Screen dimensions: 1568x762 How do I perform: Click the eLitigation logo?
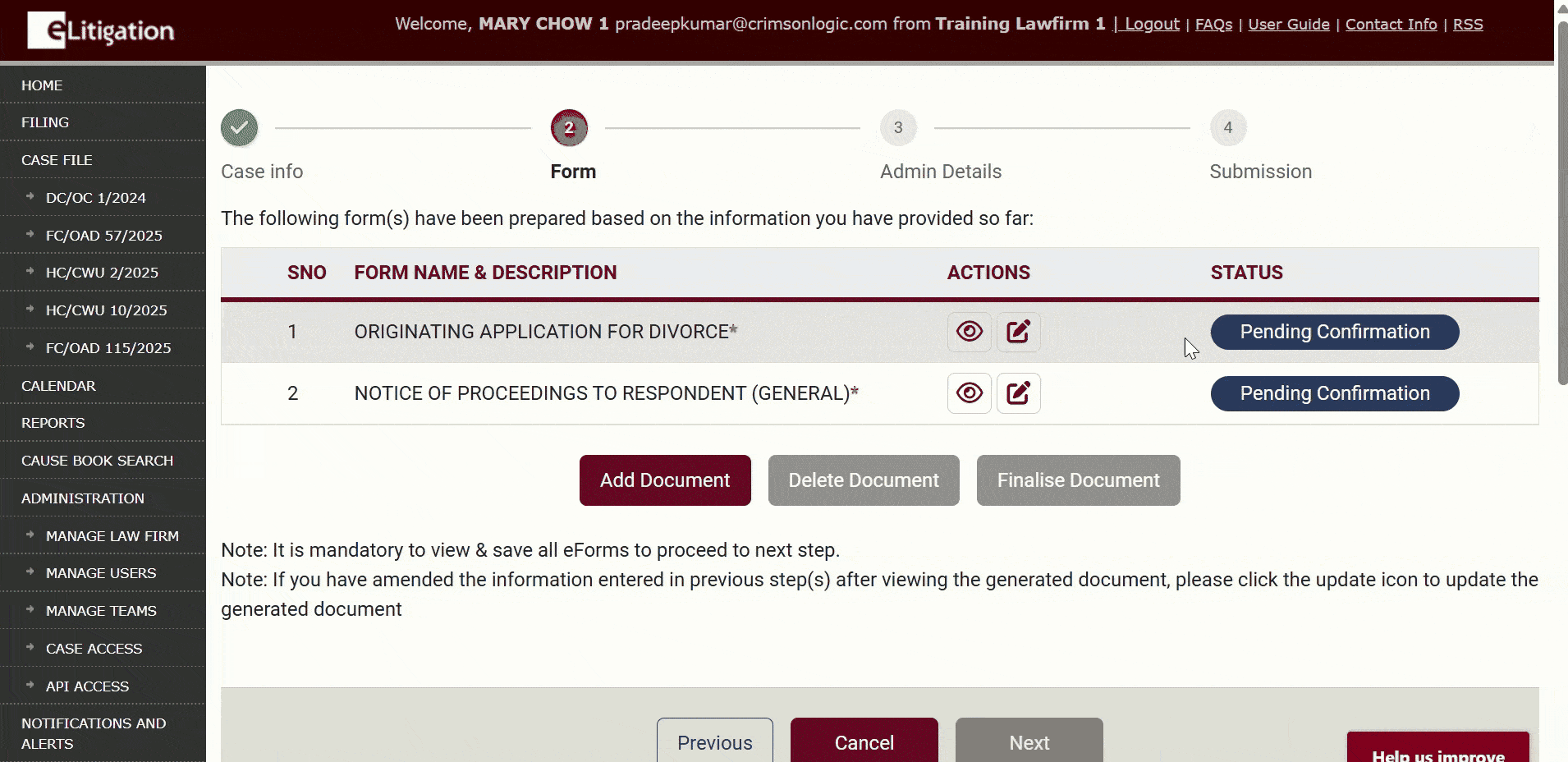[101, 30]
